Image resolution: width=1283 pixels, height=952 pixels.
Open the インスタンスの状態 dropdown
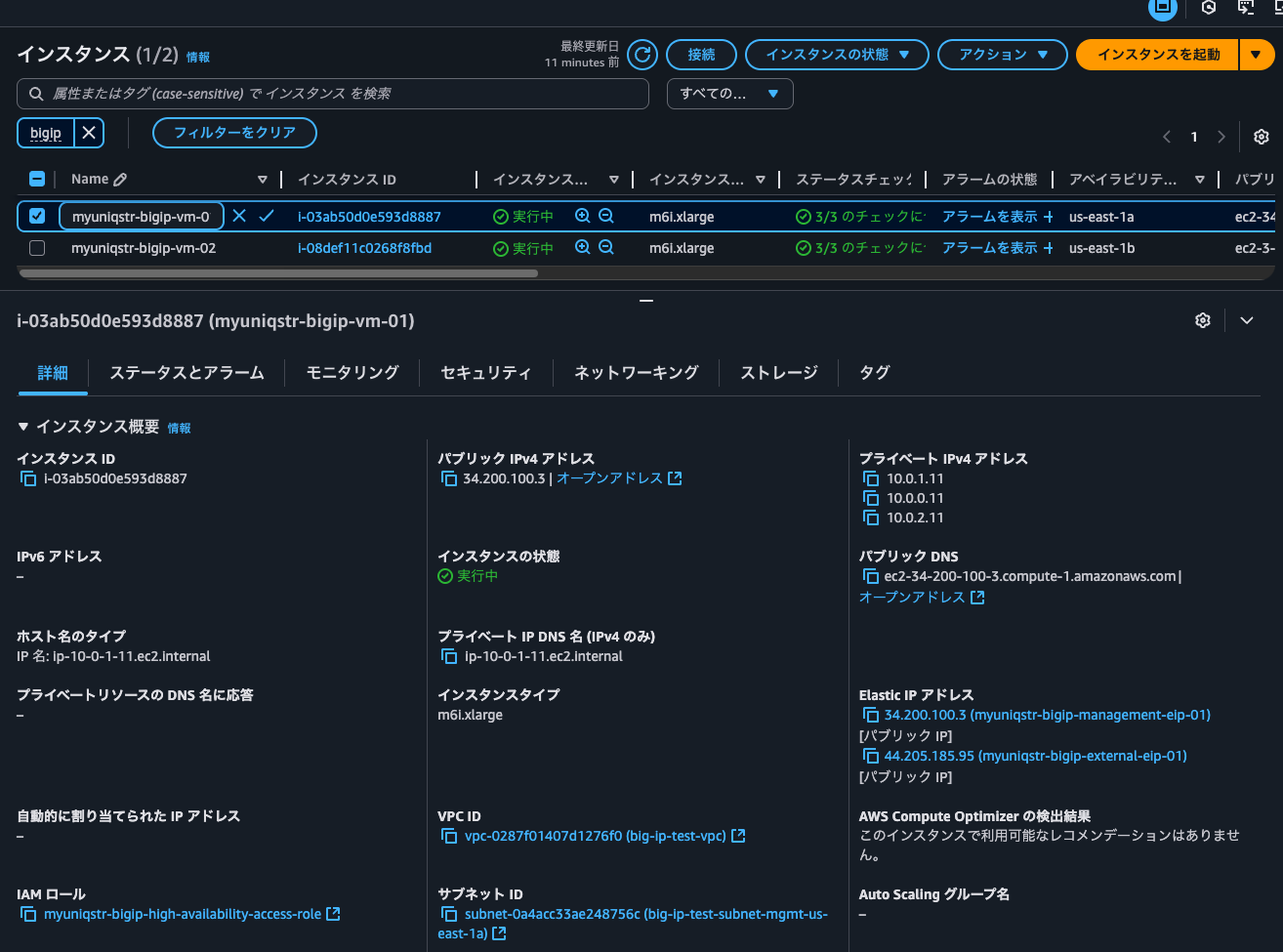[x=836, y=55]
